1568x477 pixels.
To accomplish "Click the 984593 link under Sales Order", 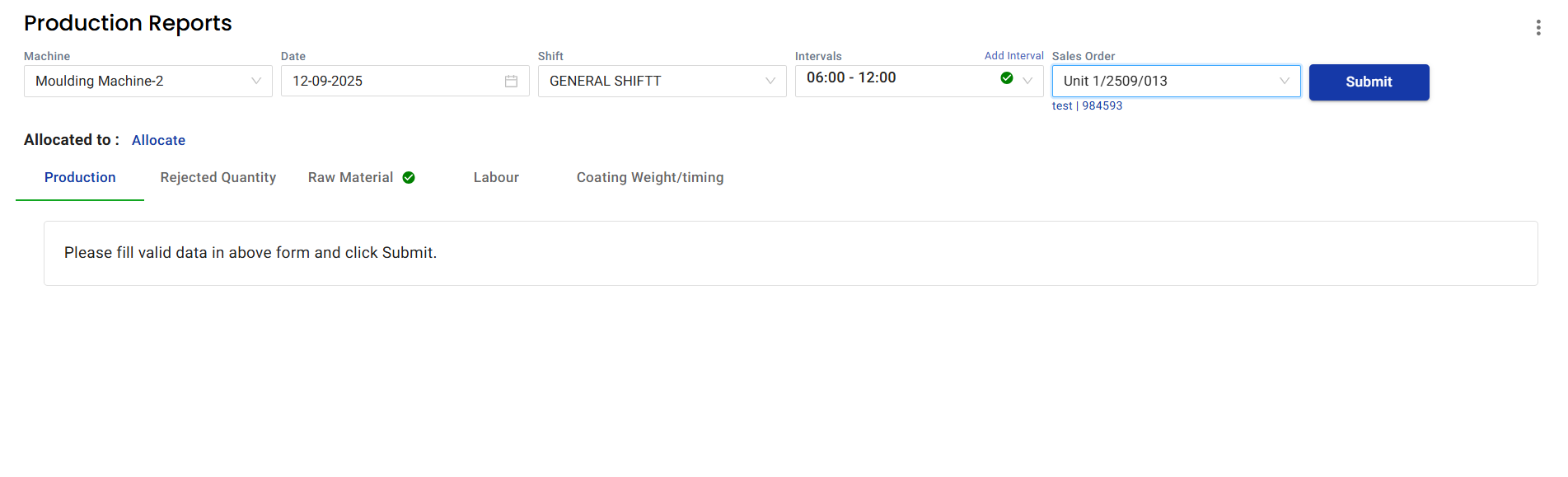I will pyautogui.click(x=1102, y=106).
